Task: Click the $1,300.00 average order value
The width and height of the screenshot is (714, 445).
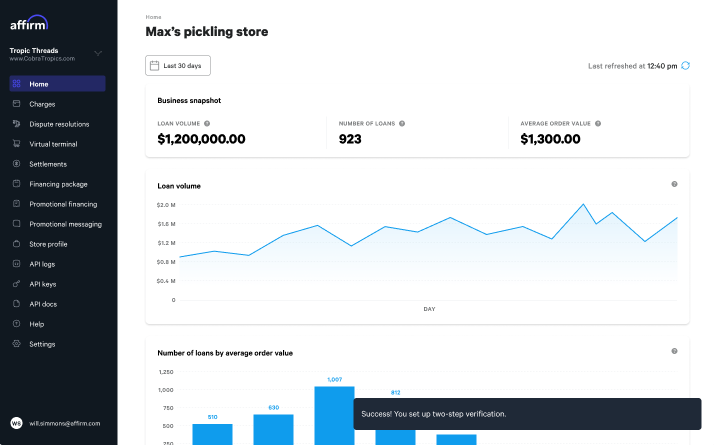Action: 550,139
